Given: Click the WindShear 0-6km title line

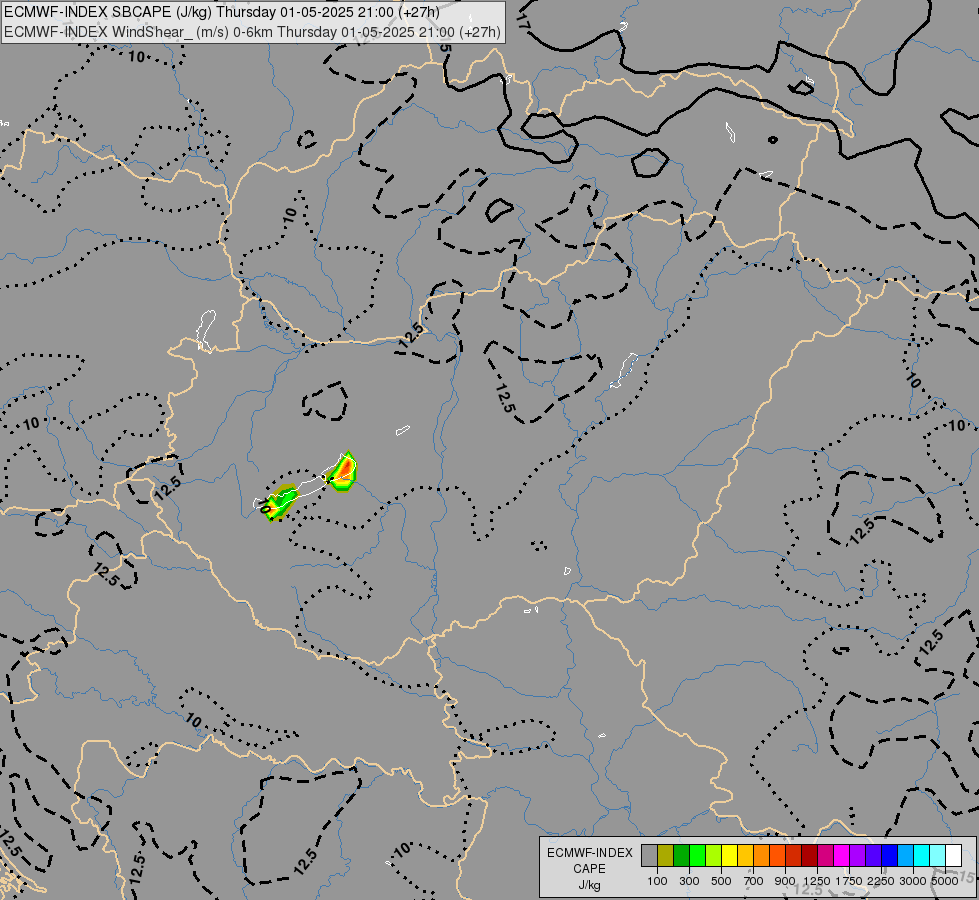Looking at the screenshot, I should pos(252,32).
